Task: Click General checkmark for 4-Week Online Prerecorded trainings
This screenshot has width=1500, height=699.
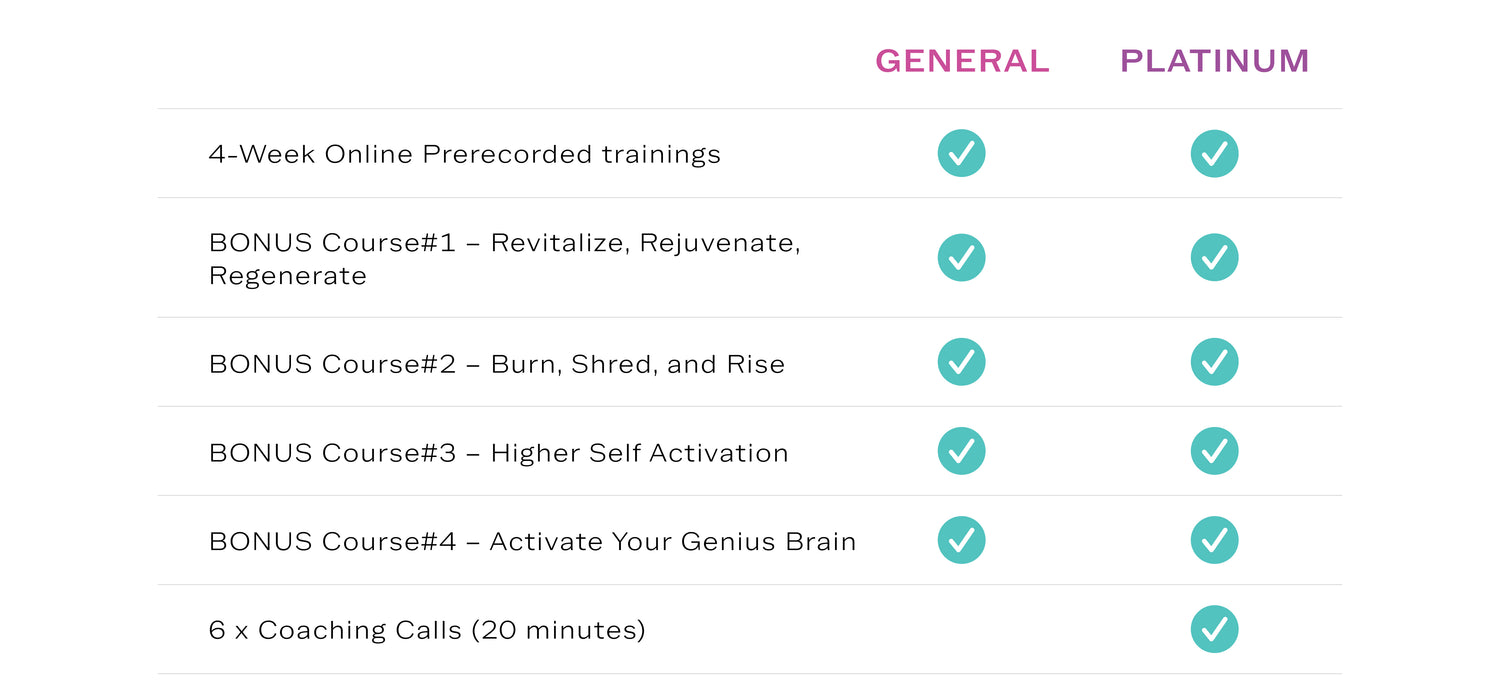Action: [x=961, y=154]
